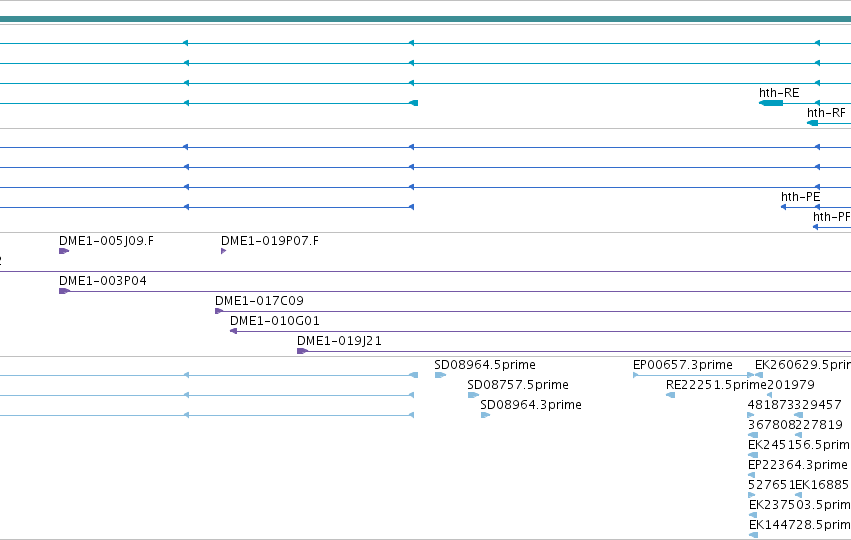851x540 pixels.
Task: Select the hth-RE transcript label
Action: [x=779, y=93]
